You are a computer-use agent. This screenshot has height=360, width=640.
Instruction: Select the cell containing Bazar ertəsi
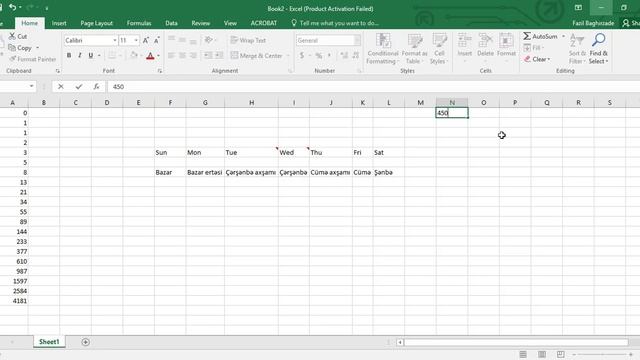coord(205,172)
